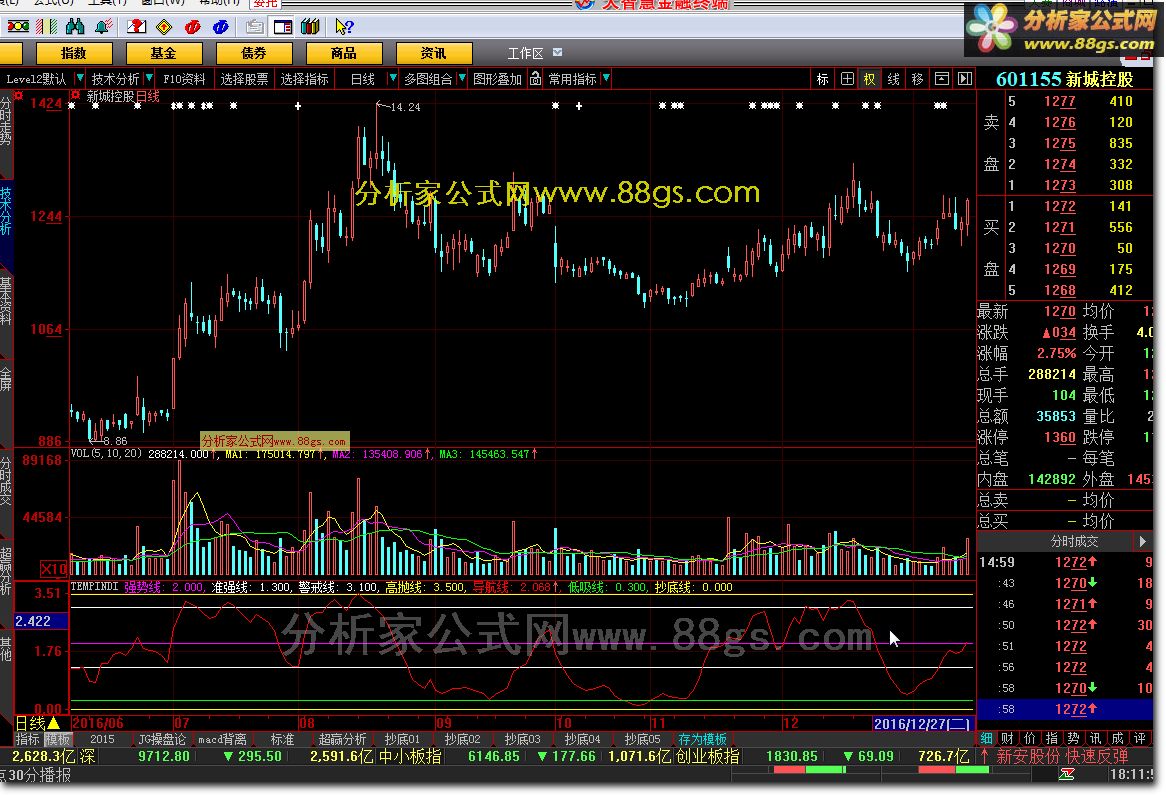Open the 指数 tab
Viewport: 1166px width, 795px height.
(x=74, y=54)
